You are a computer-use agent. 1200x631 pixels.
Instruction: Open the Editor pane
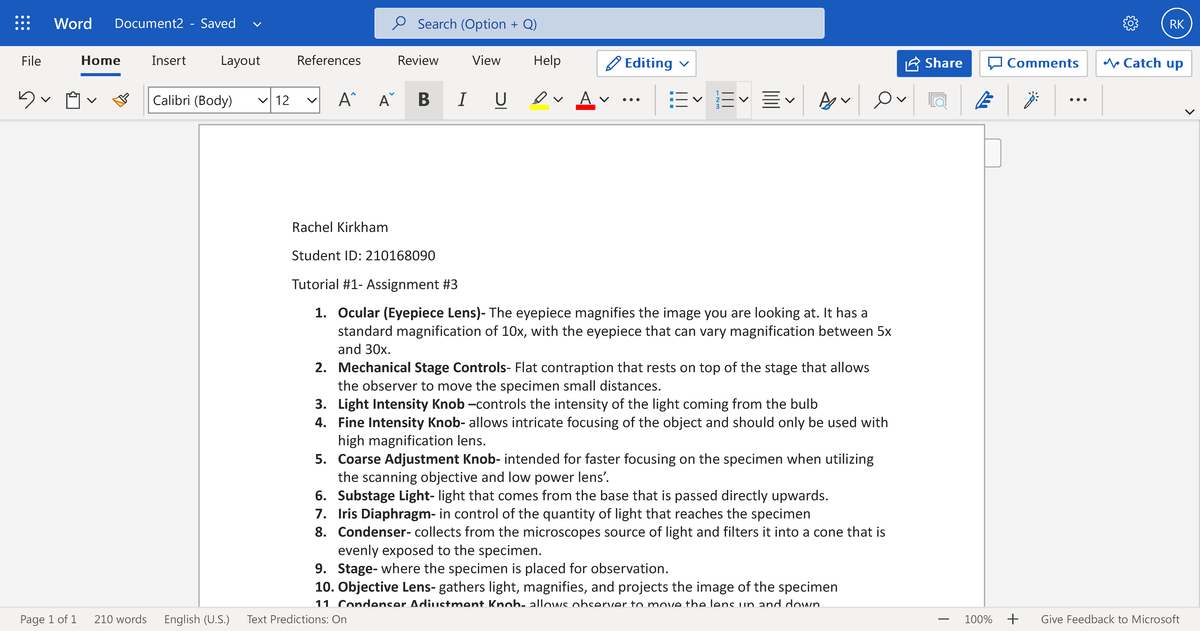click(985, 99)
